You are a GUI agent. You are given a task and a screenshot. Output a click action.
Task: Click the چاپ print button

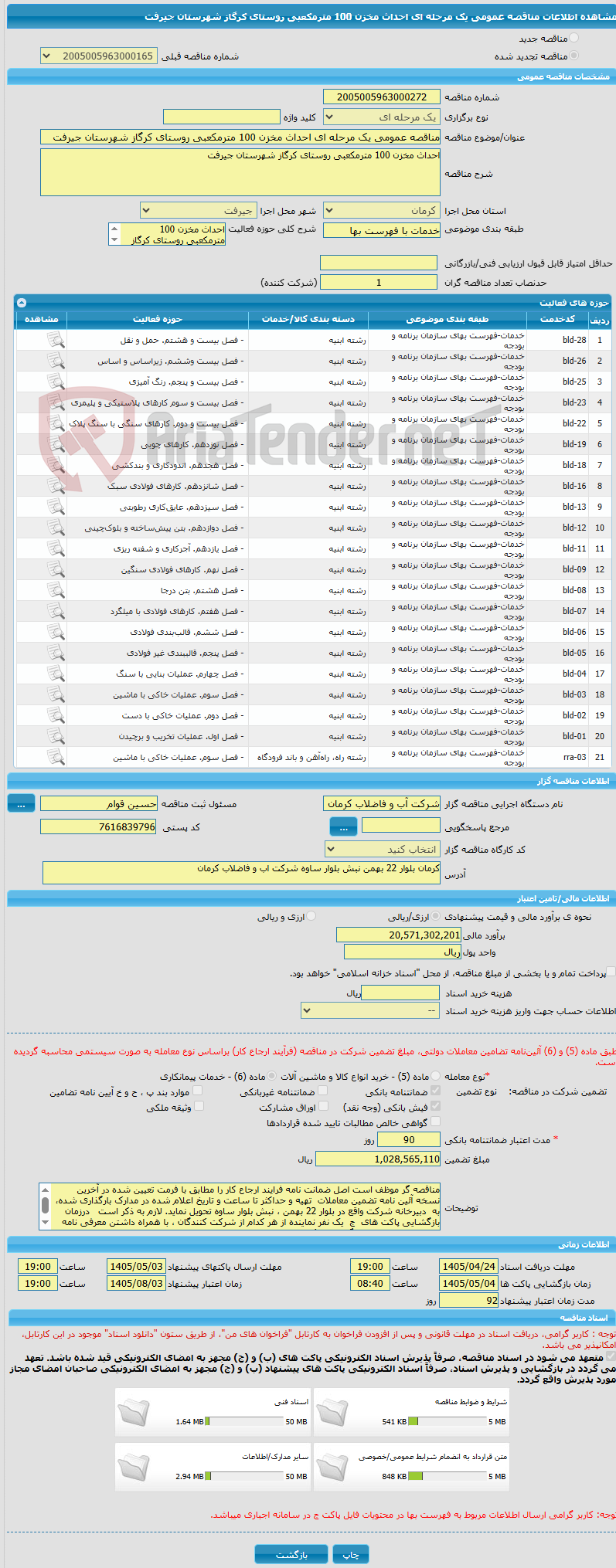(x=351, y=1554)
